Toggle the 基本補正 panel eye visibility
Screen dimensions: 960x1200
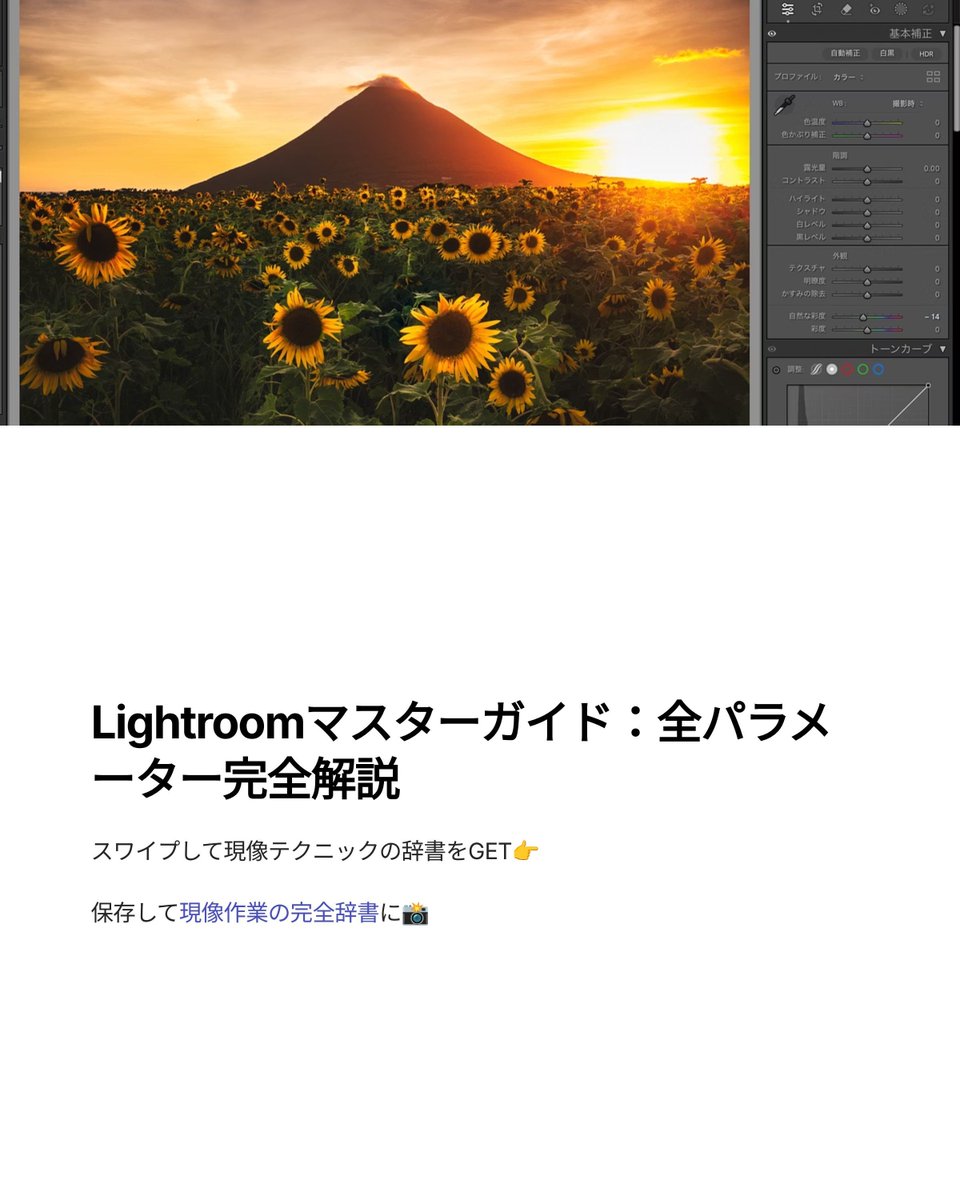772,34
